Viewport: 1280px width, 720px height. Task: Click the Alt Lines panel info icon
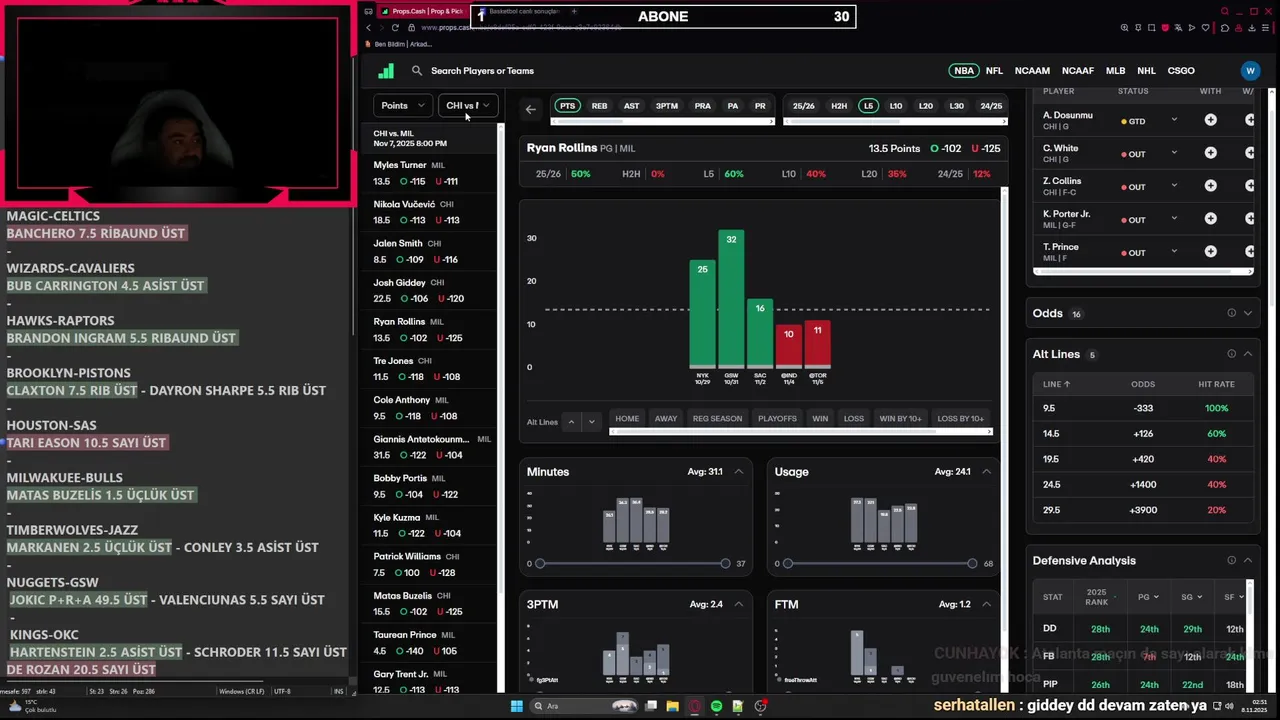tap(1231, 354)
